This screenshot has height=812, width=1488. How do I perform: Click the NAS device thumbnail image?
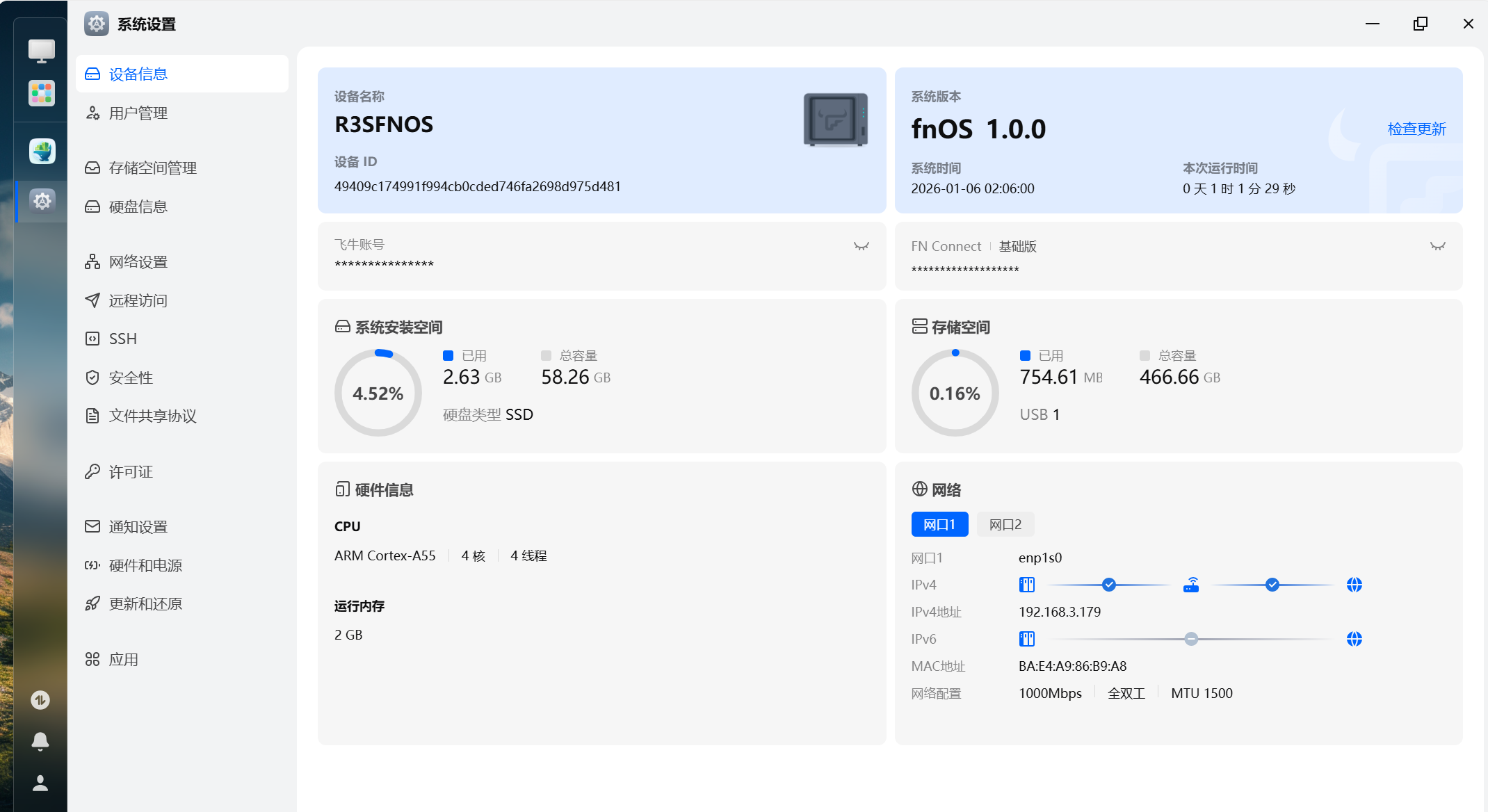[836, 120]
